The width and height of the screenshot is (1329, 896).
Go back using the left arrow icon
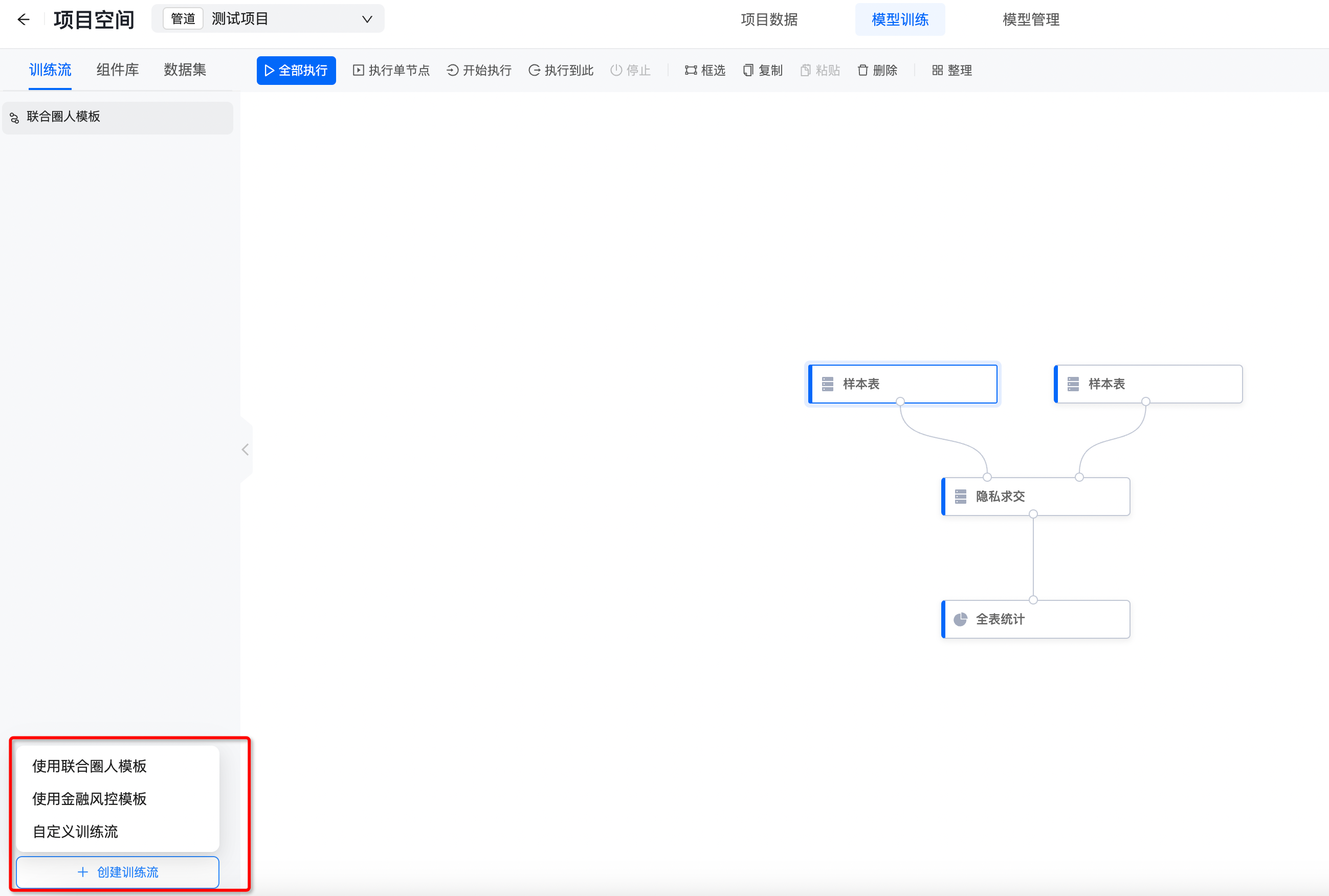(24, 19)
